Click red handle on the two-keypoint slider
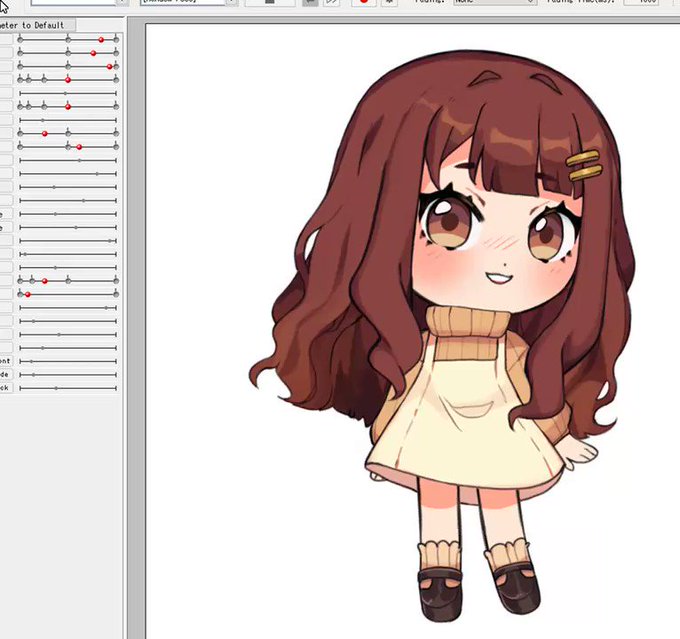The width and height of the screenshot is (680, 639). pos(28,295)
